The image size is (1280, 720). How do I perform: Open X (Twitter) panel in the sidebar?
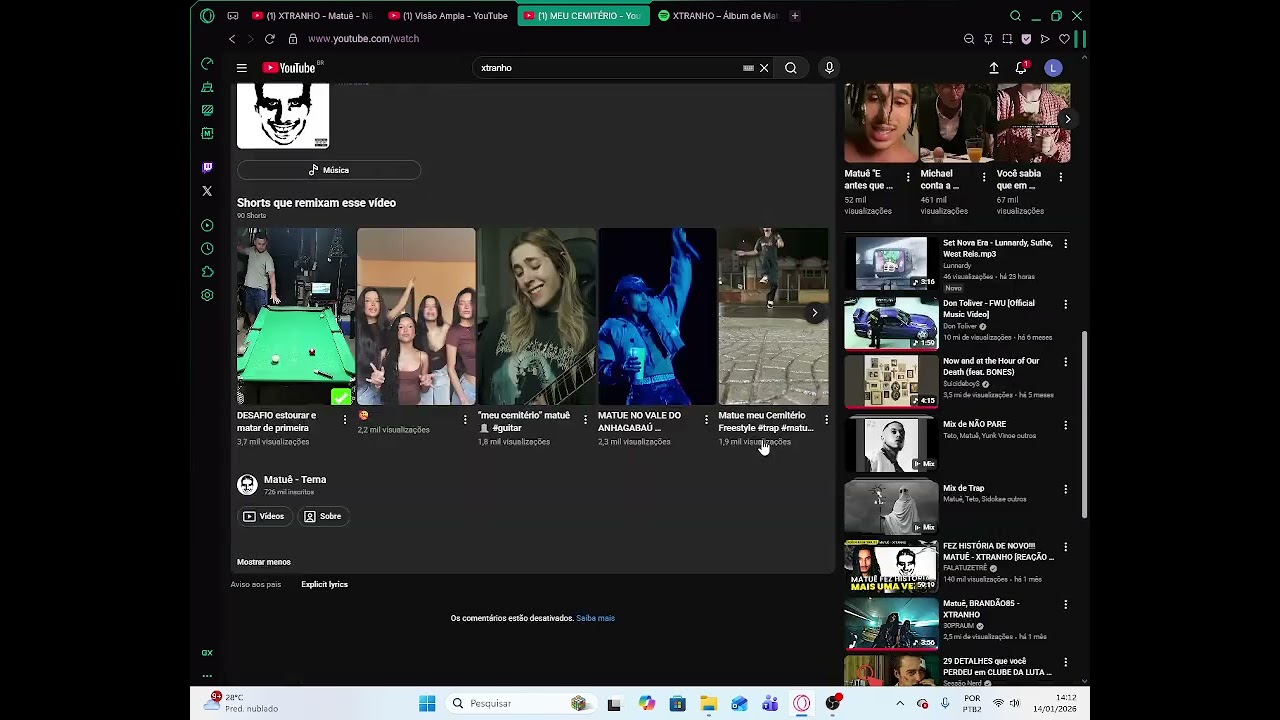click(207, 191)
